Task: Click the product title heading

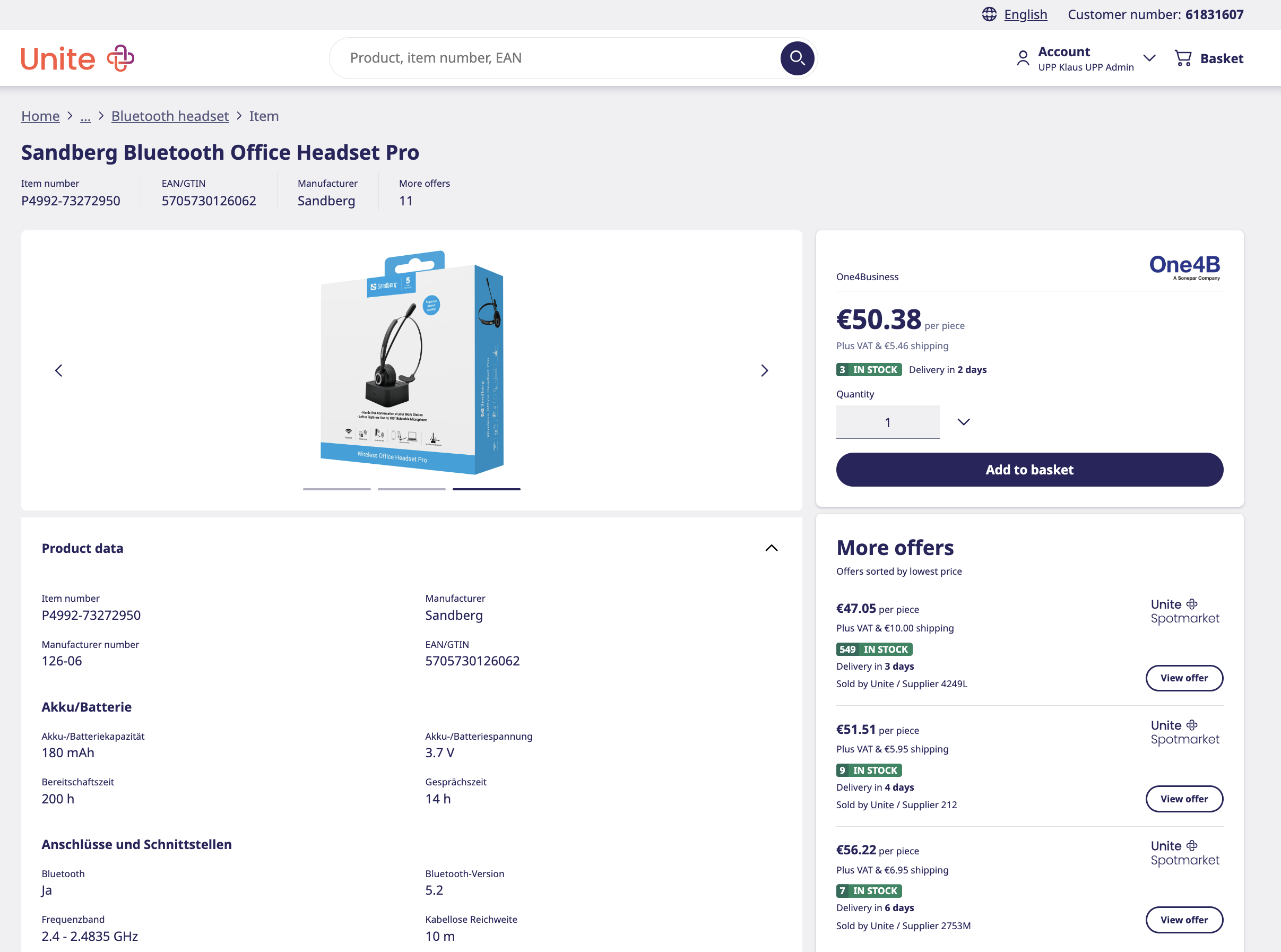Action: pyautogui.click(x=220, y=153)
